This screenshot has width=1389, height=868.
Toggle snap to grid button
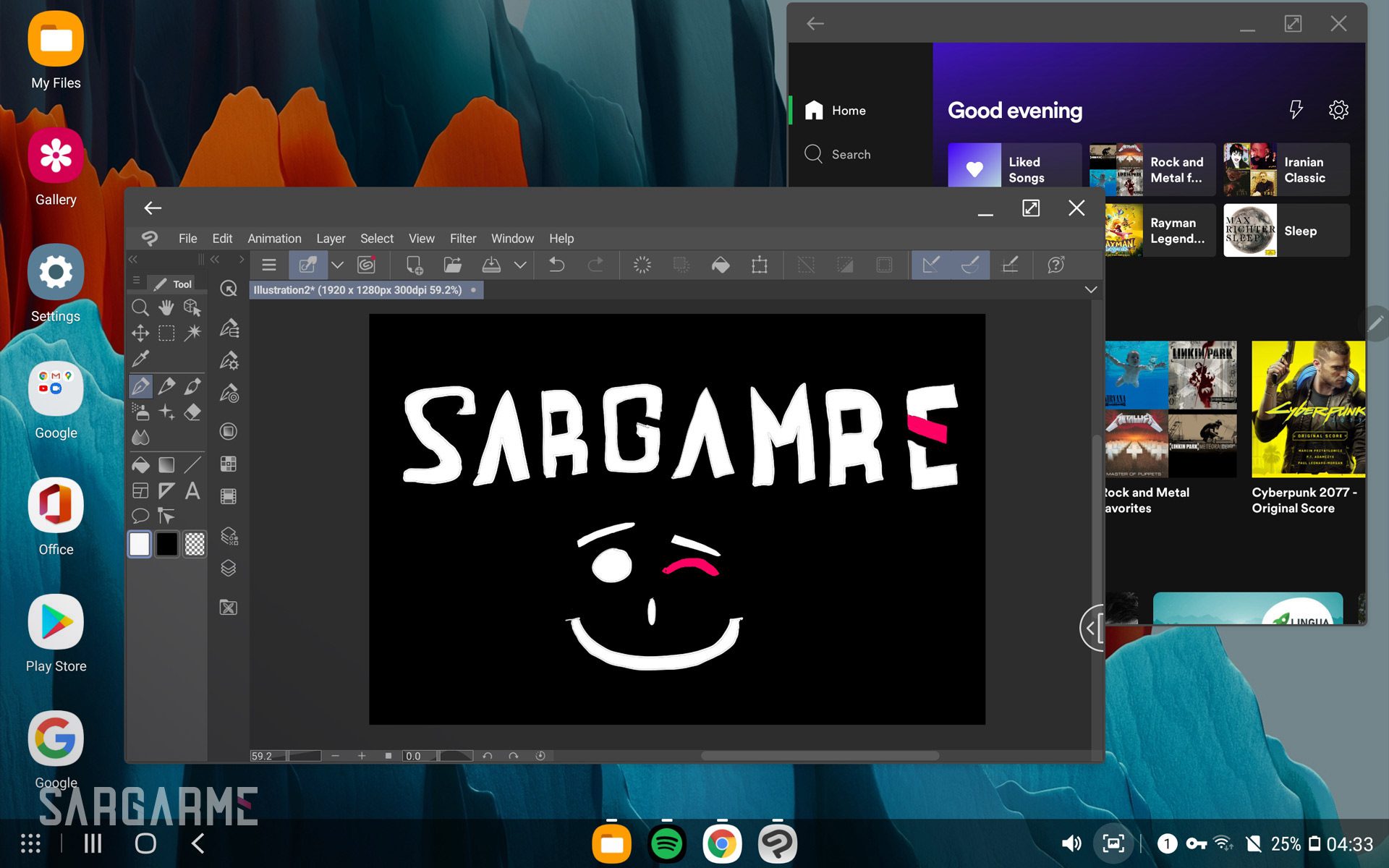pos(1010,265)
